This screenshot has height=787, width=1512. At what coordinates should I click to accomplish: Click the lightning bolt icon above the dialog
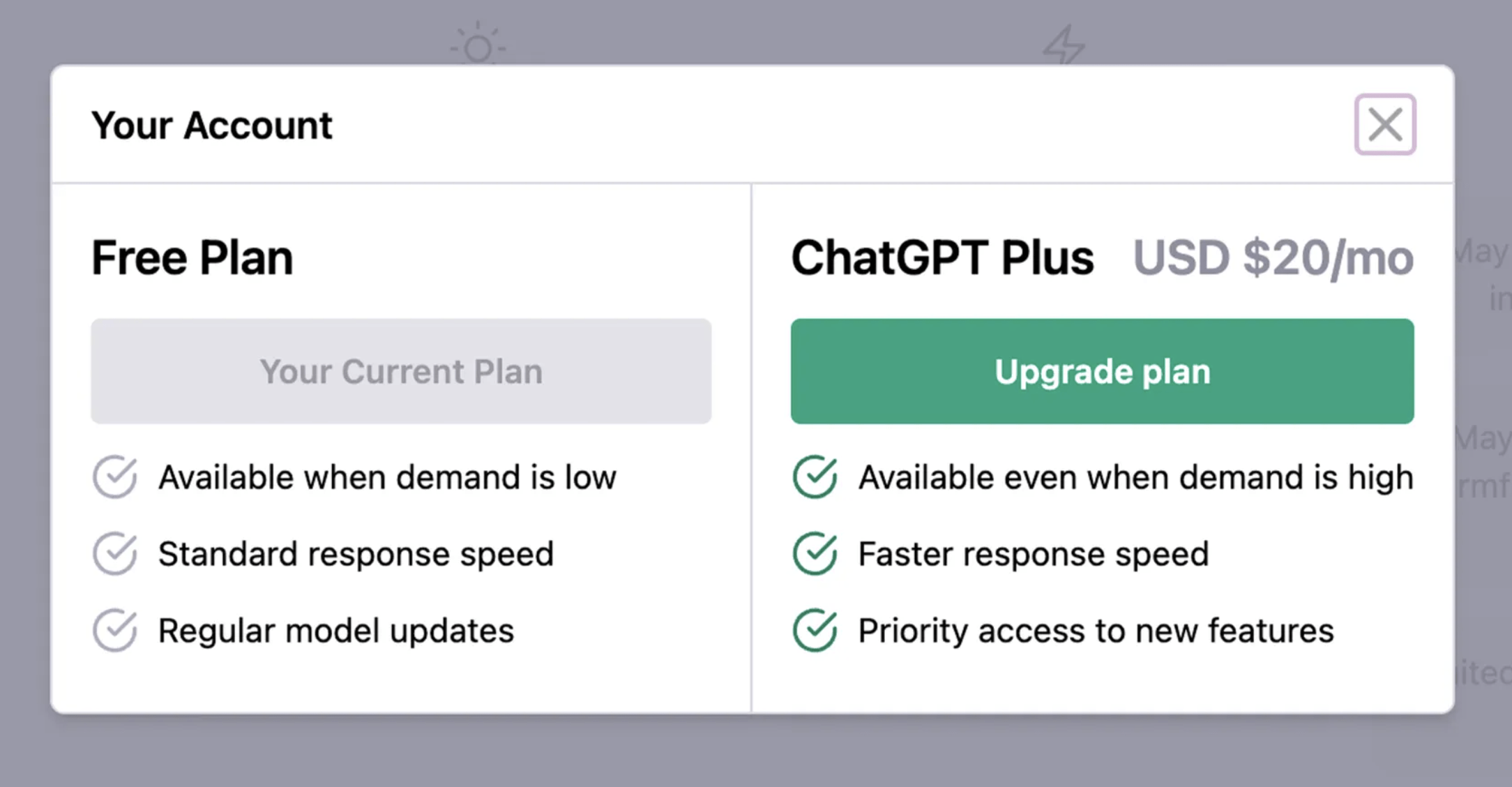pyautogui.click(x=1063, y=44)
